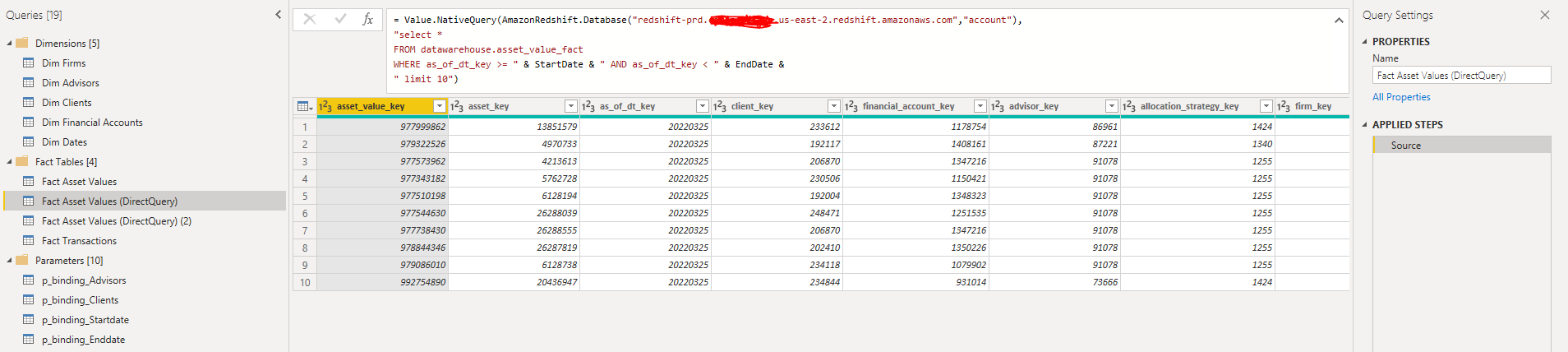Click the table icon beside Fact Transactions
The width and height of the screenshot is (1568, 352).
[x=29, y=240]
